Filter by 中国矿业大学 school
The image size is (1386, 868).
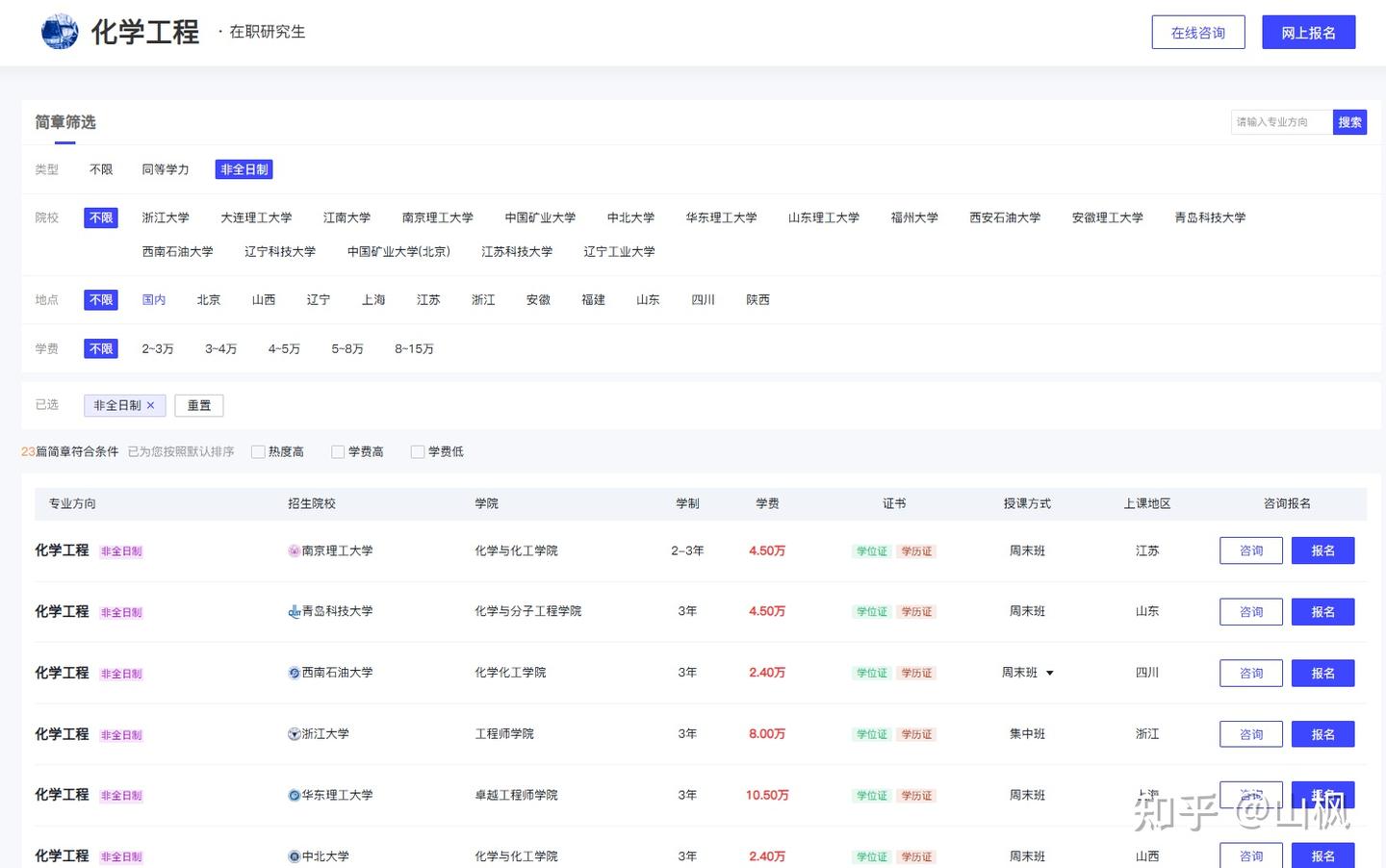(x=540, y=218)
